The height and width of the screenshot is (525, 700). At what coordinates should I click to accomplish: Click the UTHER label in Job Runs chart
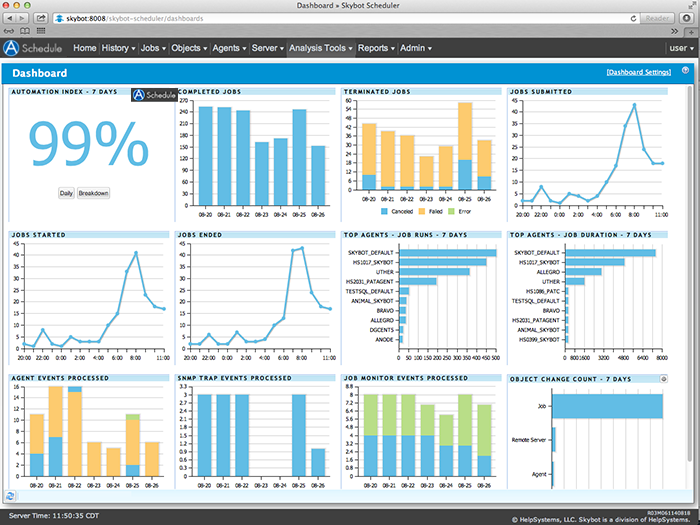(x=384, y=272)
